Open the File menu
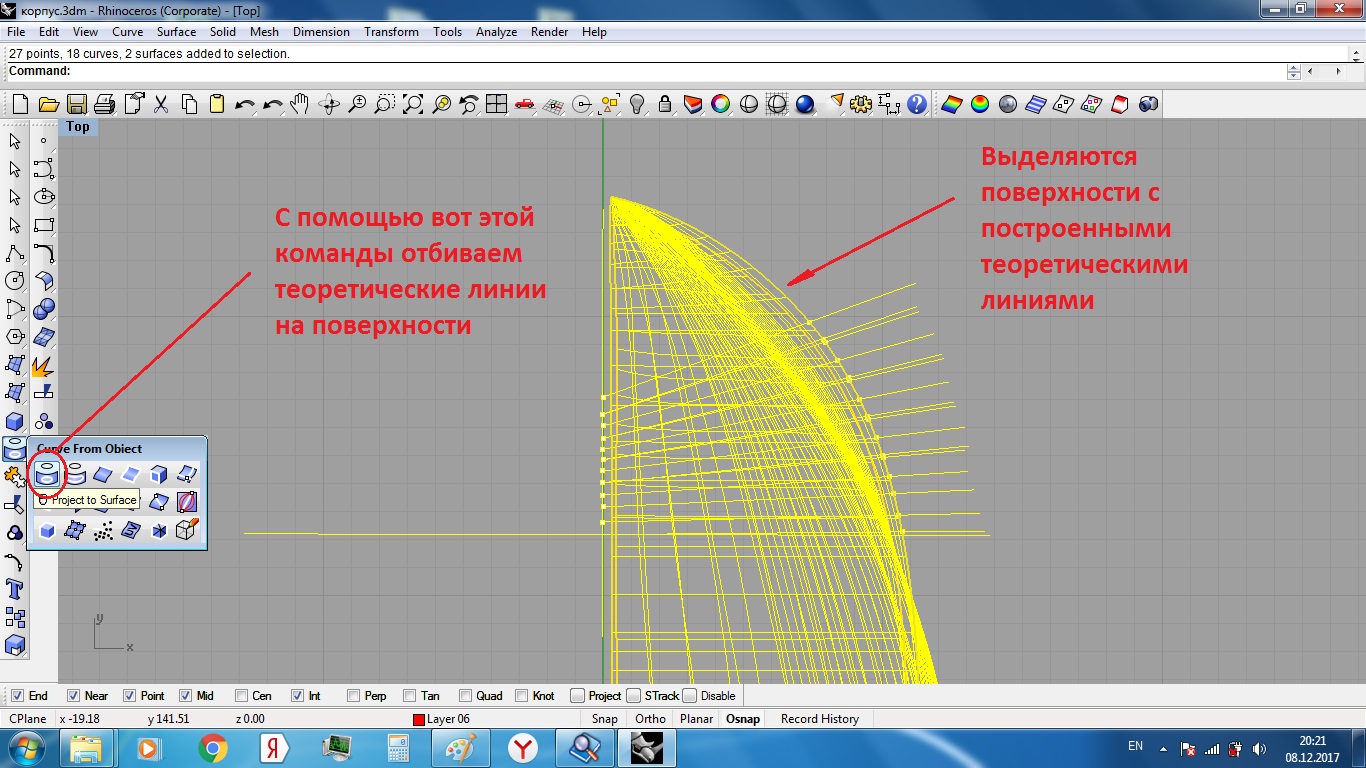 (16, 32)
